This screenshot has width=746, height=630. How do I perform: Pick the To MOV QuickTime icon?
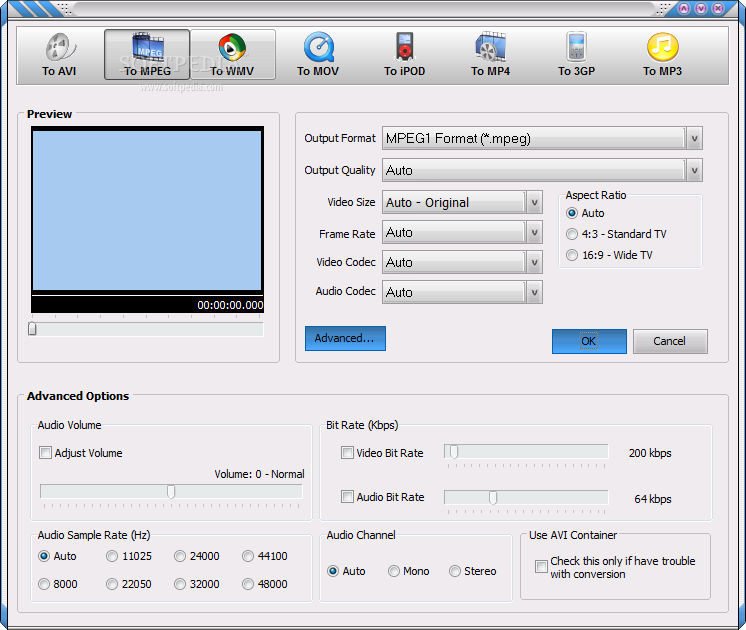[x=319, y=47]
